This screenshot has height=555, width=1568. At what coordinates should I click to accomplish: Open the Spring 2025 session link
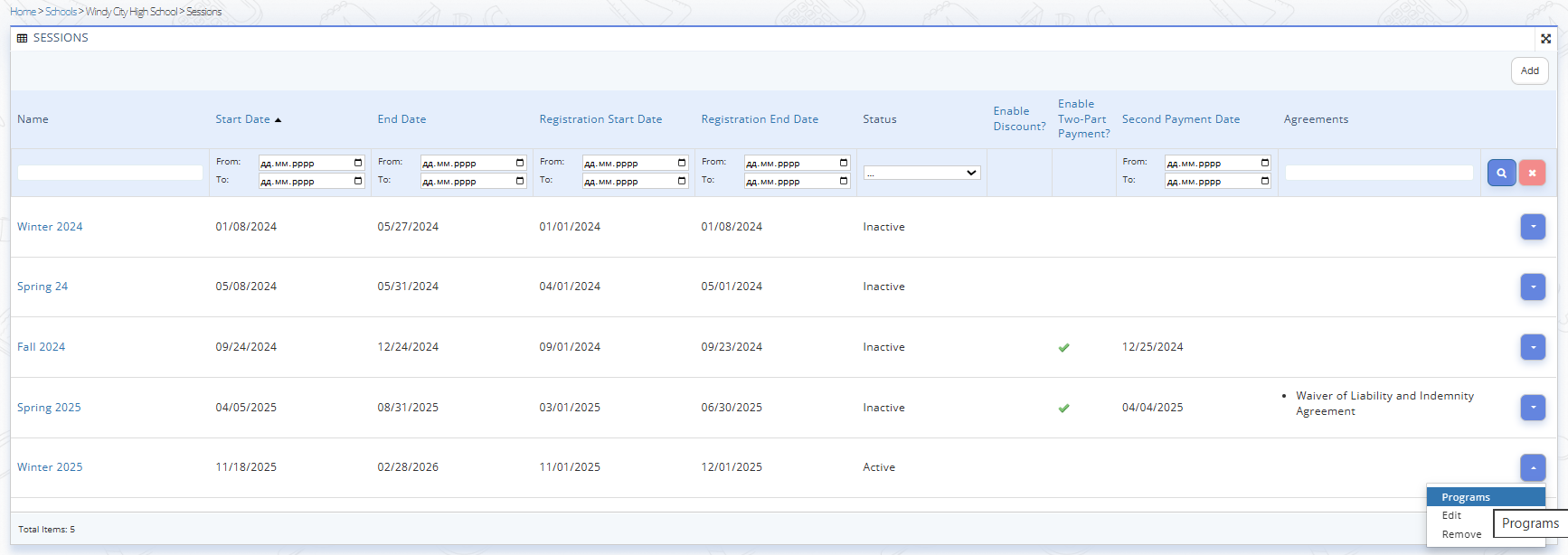tap(49, 408)
